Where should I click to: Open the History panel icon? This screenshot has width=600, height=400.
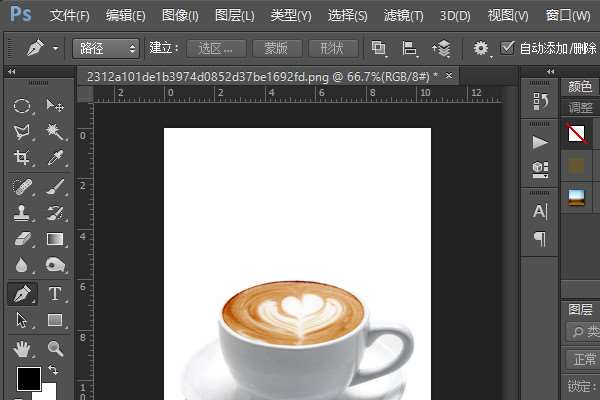click(540, 101)
